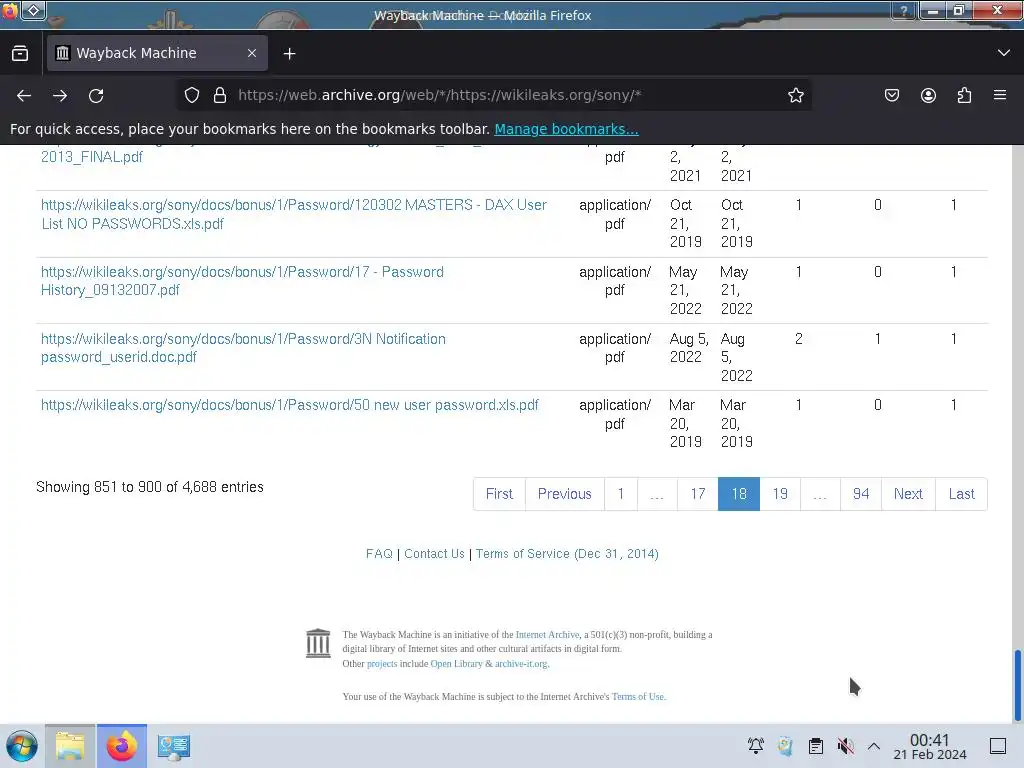Viewport: 1024px width, 768px height.
Task: Go back with the browser back arrow
Action: 24,95
